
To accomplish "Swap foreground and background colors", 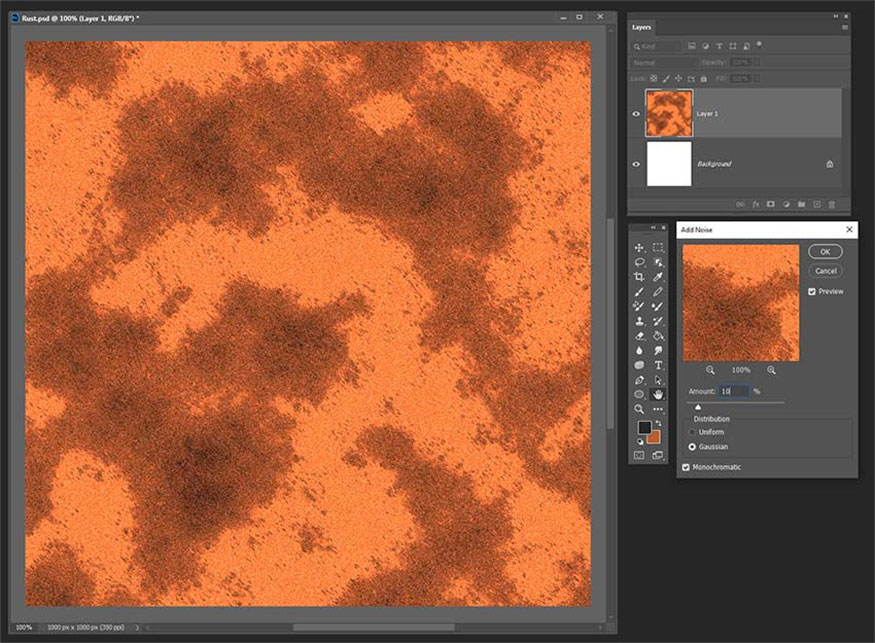I will tap(659, 424).
